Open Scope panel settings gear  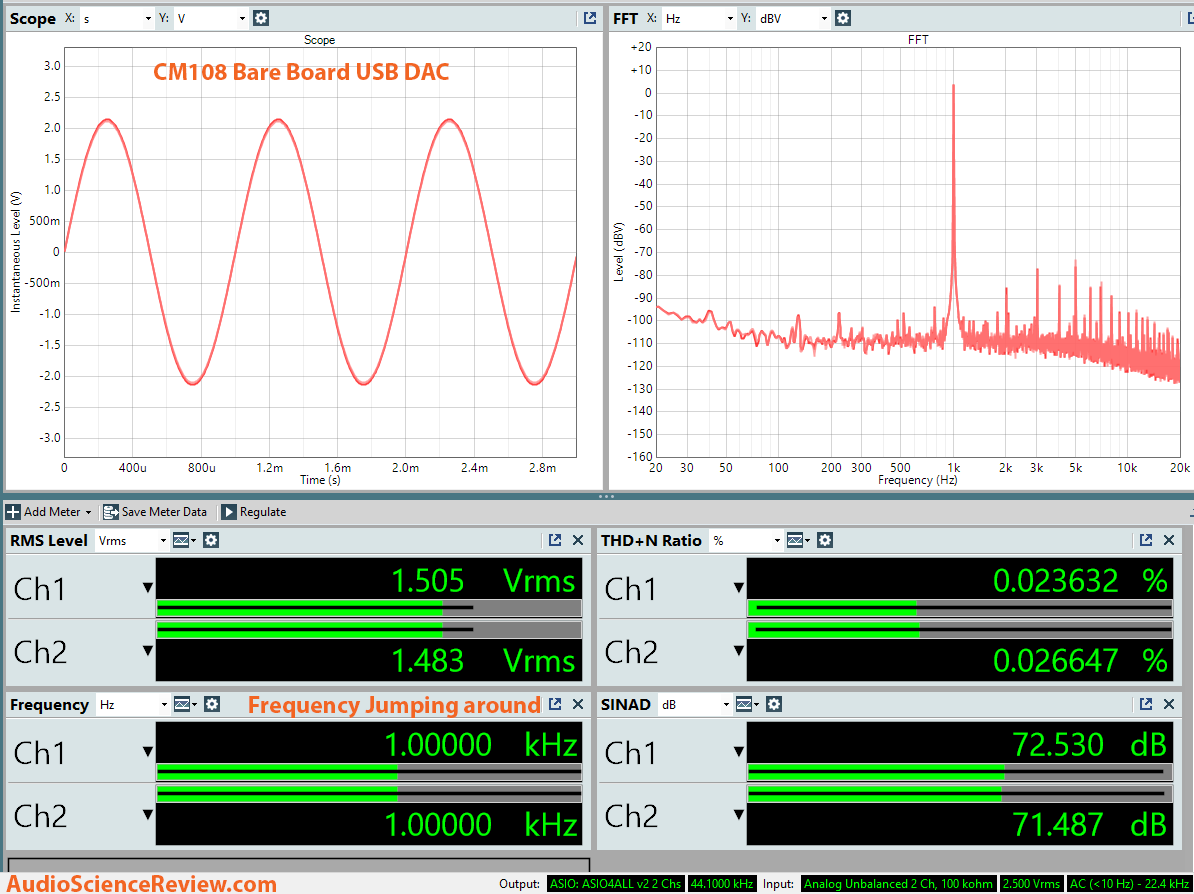[x=260, y=18]
